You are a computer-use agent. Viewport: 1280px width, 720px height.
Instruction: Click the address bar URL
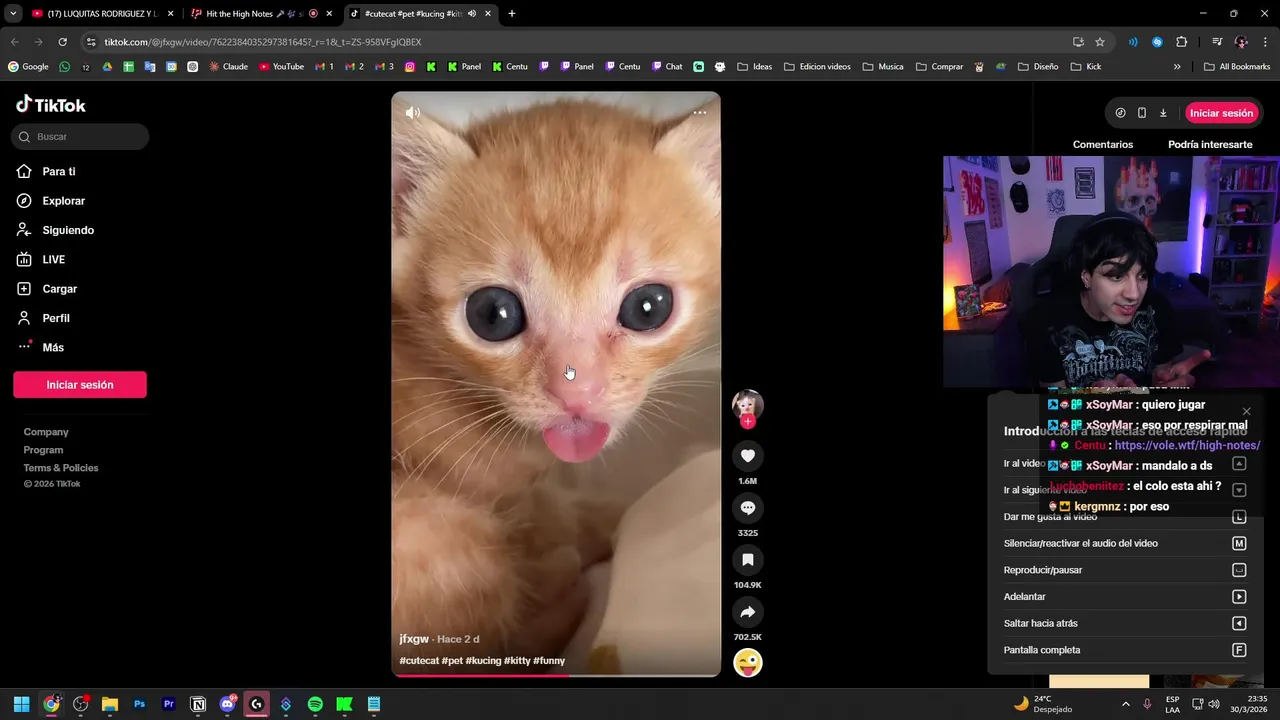coord(262,42)
